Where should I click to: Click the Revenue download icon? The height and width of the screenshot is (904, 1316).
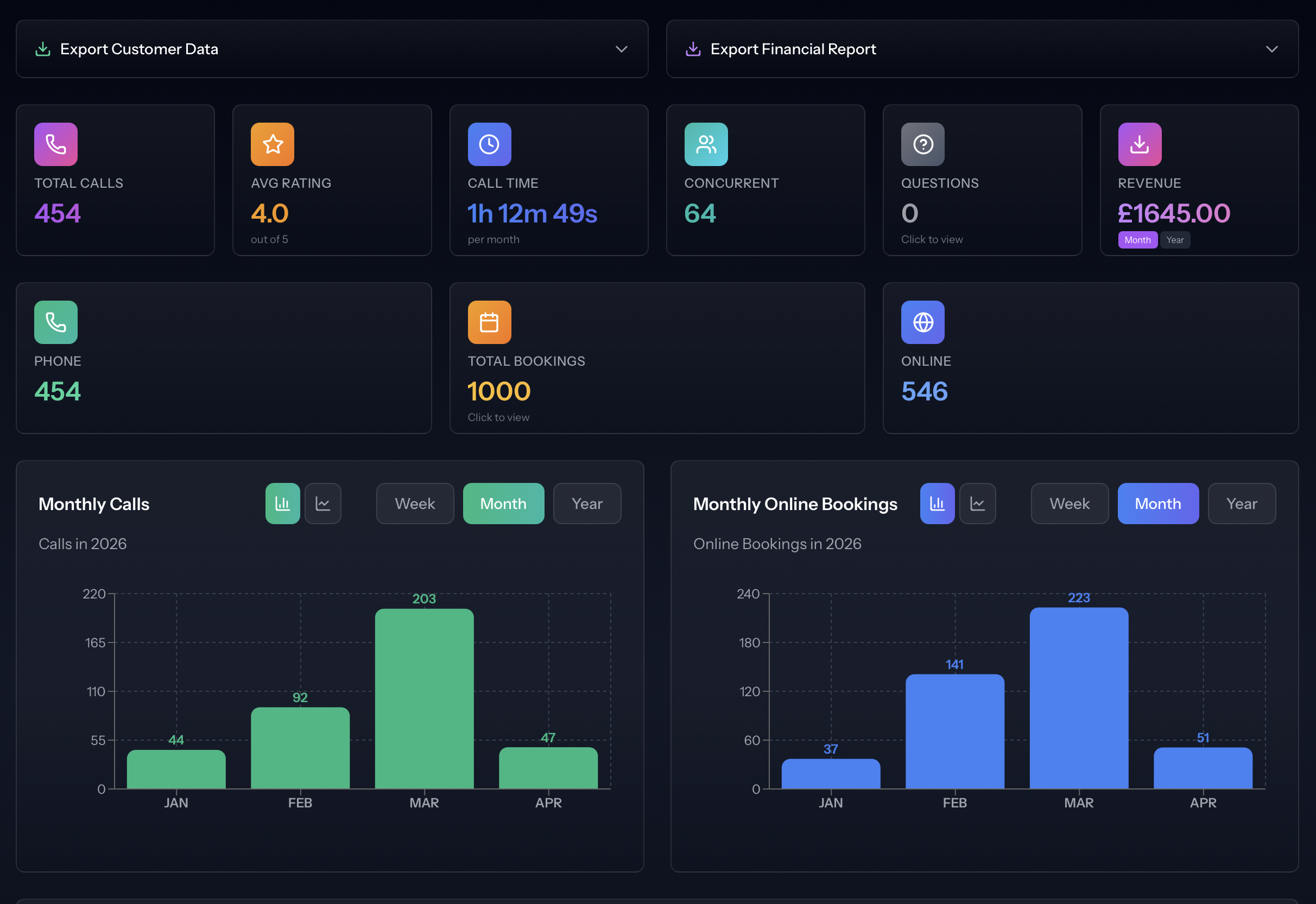tap(1140, 144)
